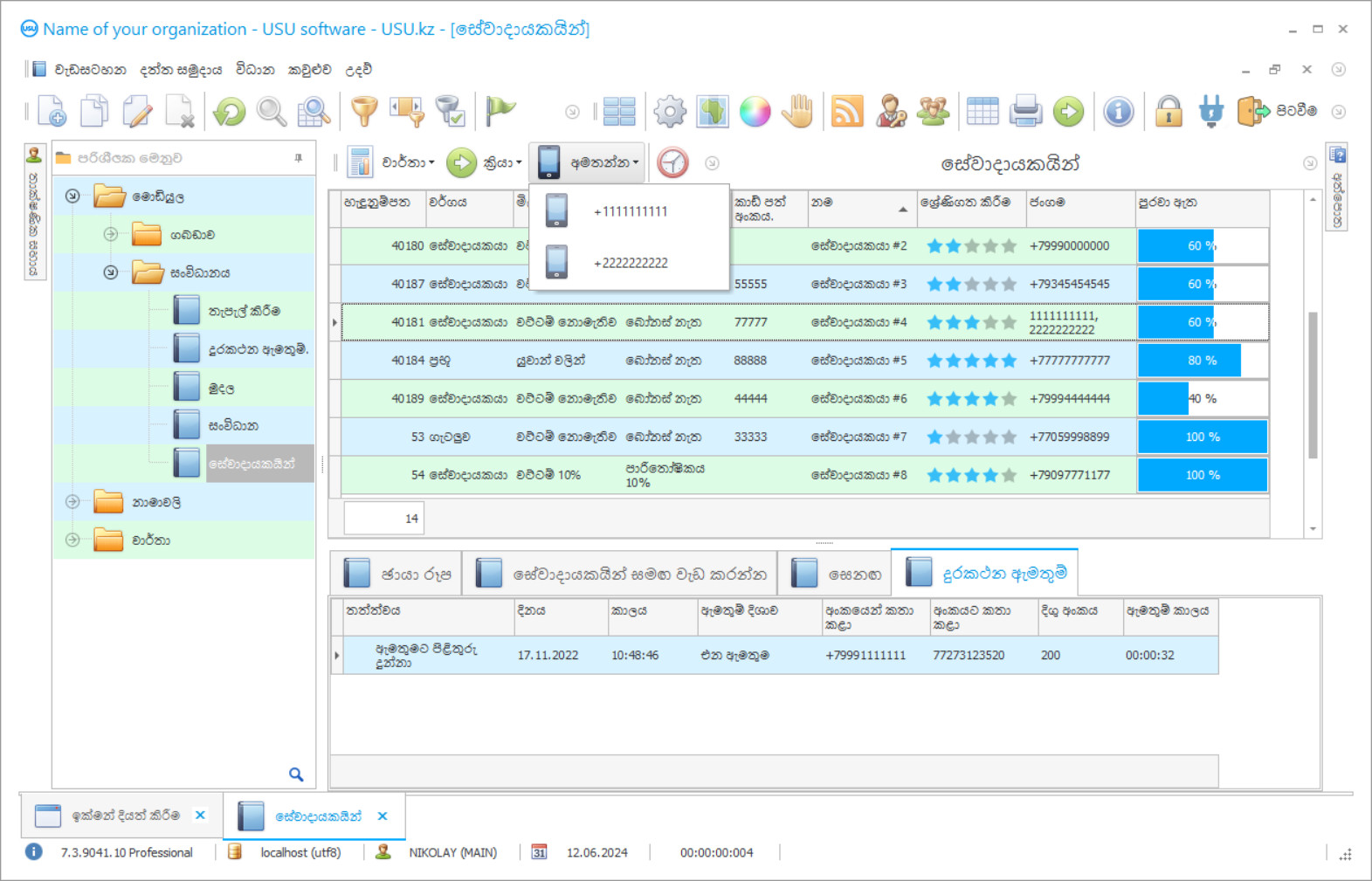Switch to the ඡායා රූප tab
This screenshot has width=1372, height=881.
coord(396,574)
